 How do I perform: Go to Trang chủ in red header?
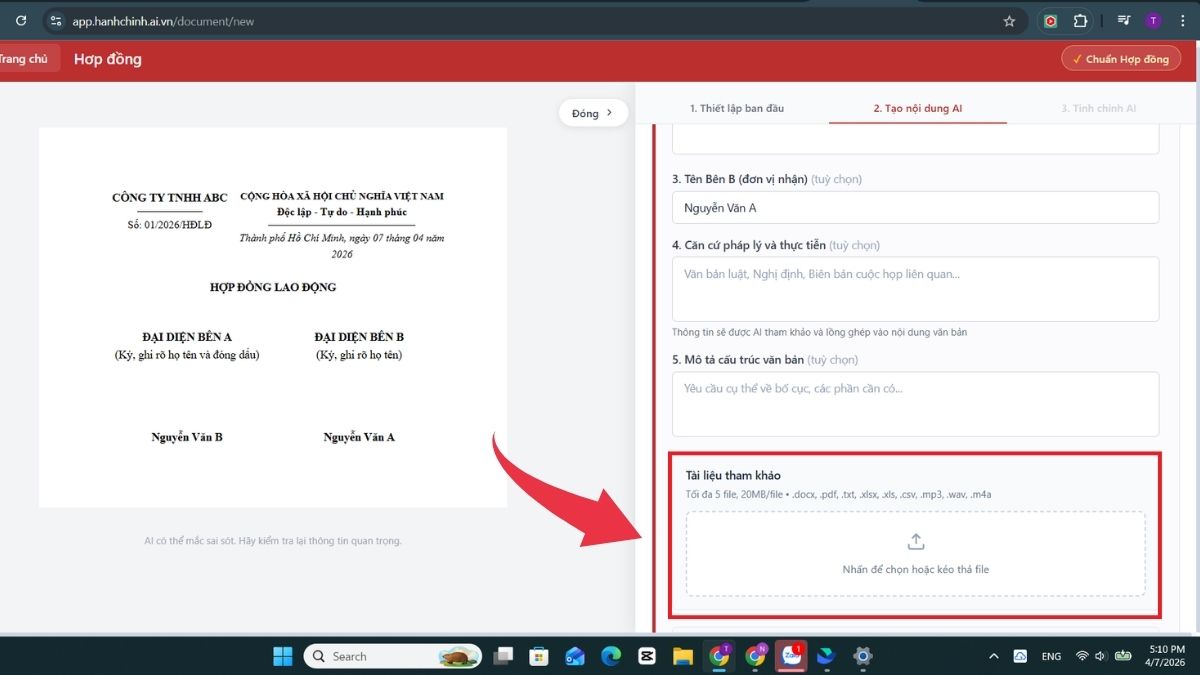(25, 59)
